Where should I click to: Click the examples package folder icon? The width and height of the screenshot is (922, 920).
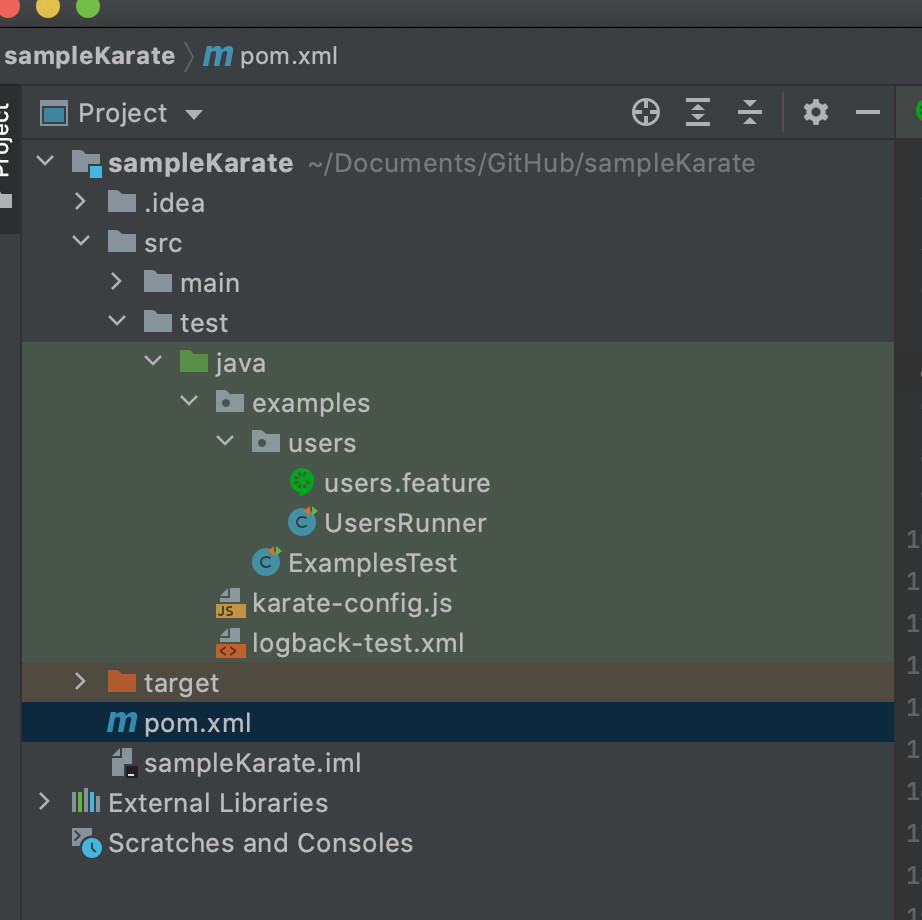[229, 402]
